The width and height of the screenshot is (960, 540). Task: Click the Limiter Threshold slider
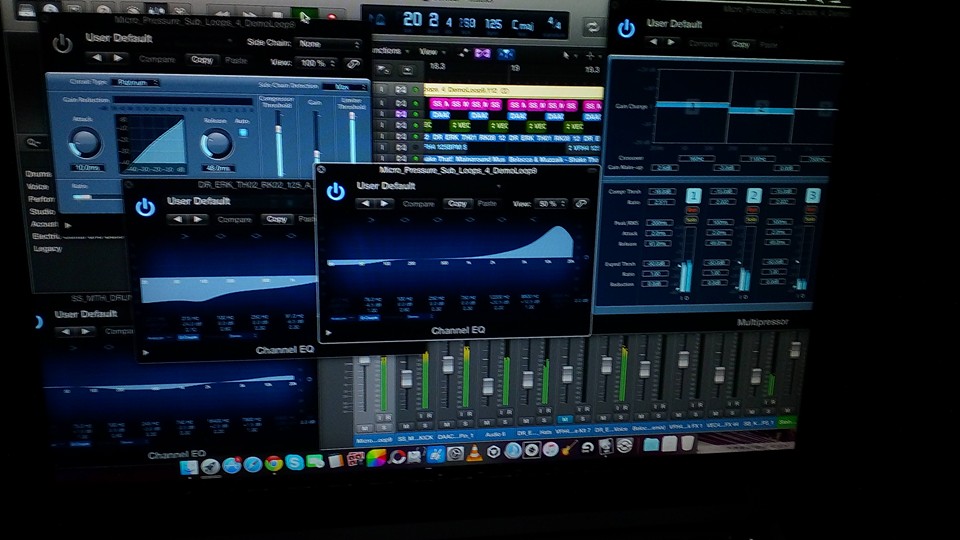pos(352,140)
